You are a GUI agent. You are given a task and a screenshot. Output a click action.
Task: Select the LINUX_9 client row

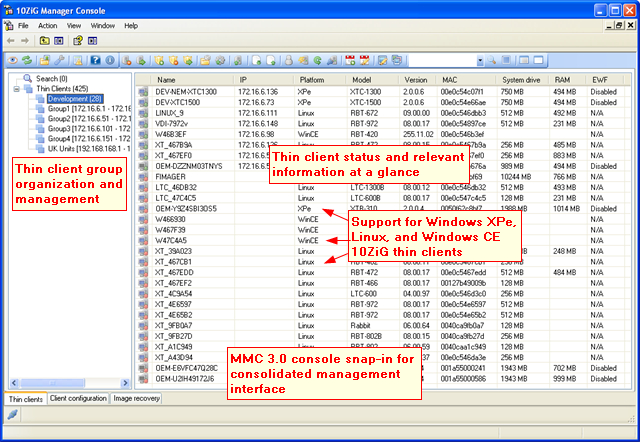click(382, 113)
